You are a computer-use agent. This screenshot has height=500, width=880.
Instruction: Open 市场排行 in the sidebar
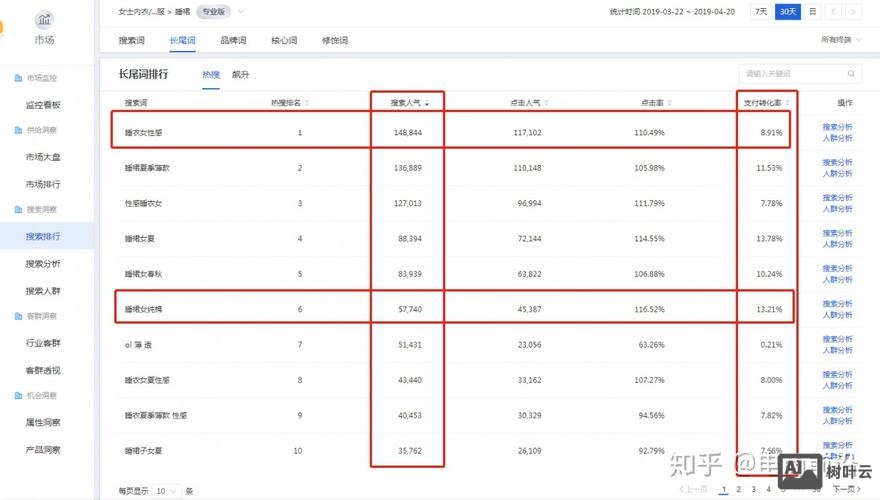pos(43,184)
